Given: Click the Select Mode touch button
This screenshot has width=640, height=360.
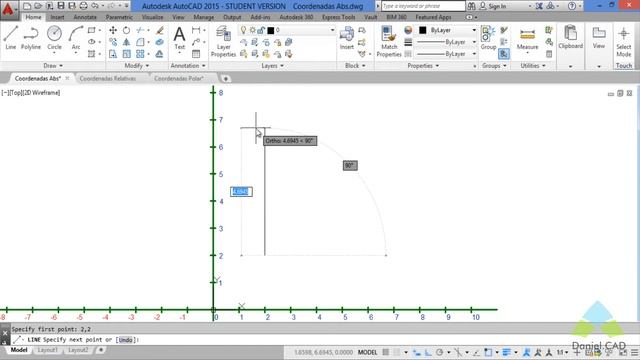Looking at the screenshot, I should click(x=623, y=42).
